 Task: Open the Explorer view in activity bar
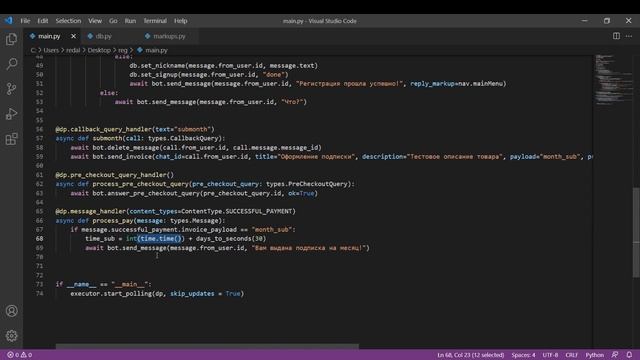click(x=11, y=39)
